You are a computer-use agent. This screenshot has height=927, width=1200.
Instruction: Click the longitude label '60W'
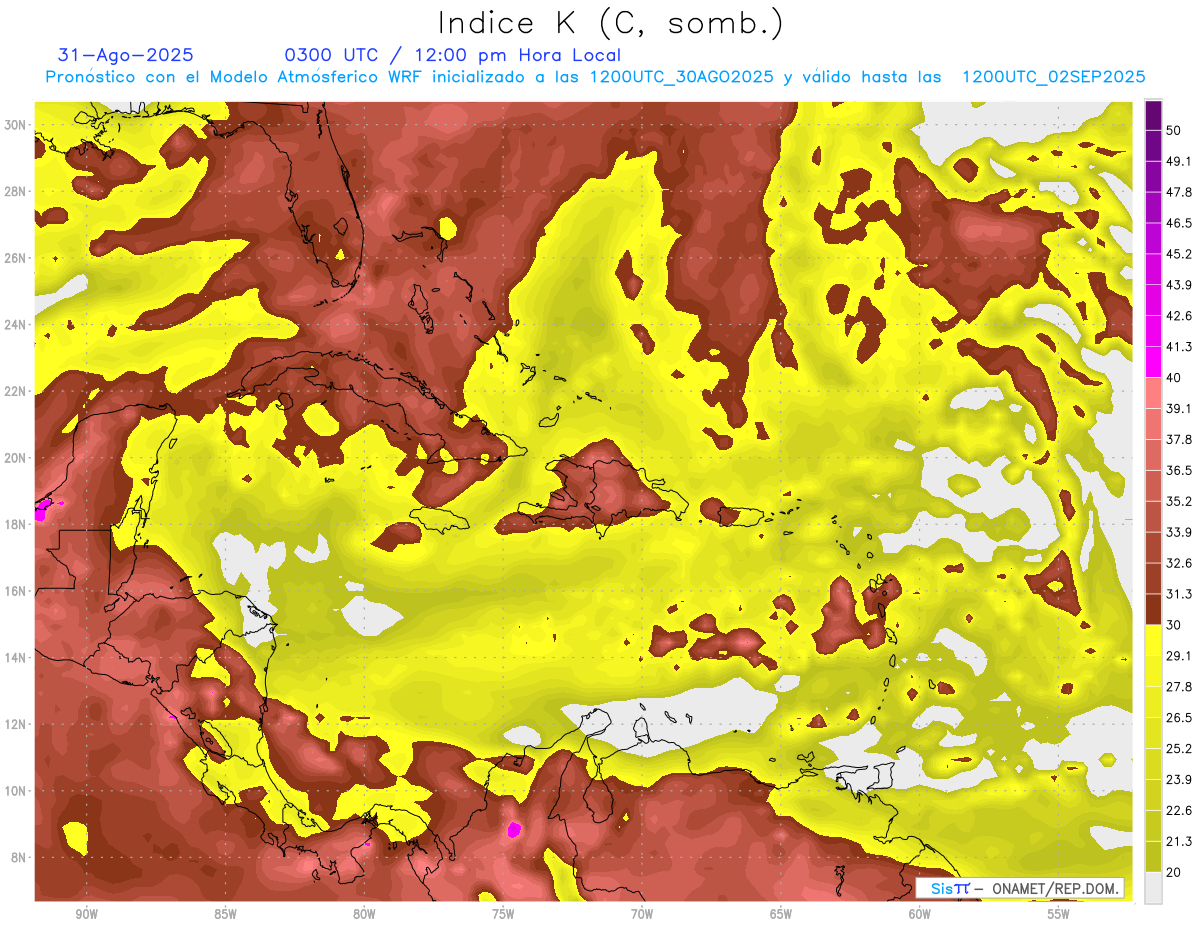click(x=920, y=914)
